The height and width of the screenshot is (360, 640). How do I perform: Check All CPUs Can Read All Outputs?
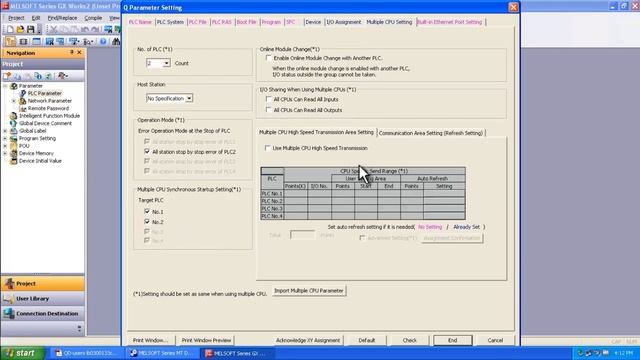(269, 110)
